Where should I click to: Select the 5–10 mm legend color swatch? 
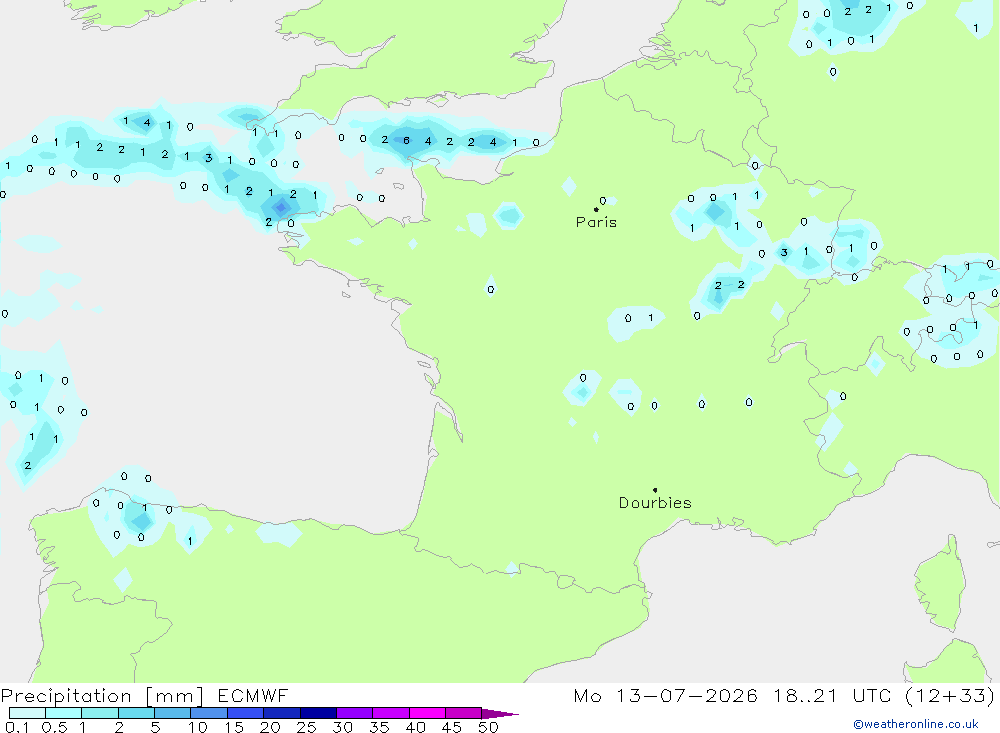pos(172,713)
